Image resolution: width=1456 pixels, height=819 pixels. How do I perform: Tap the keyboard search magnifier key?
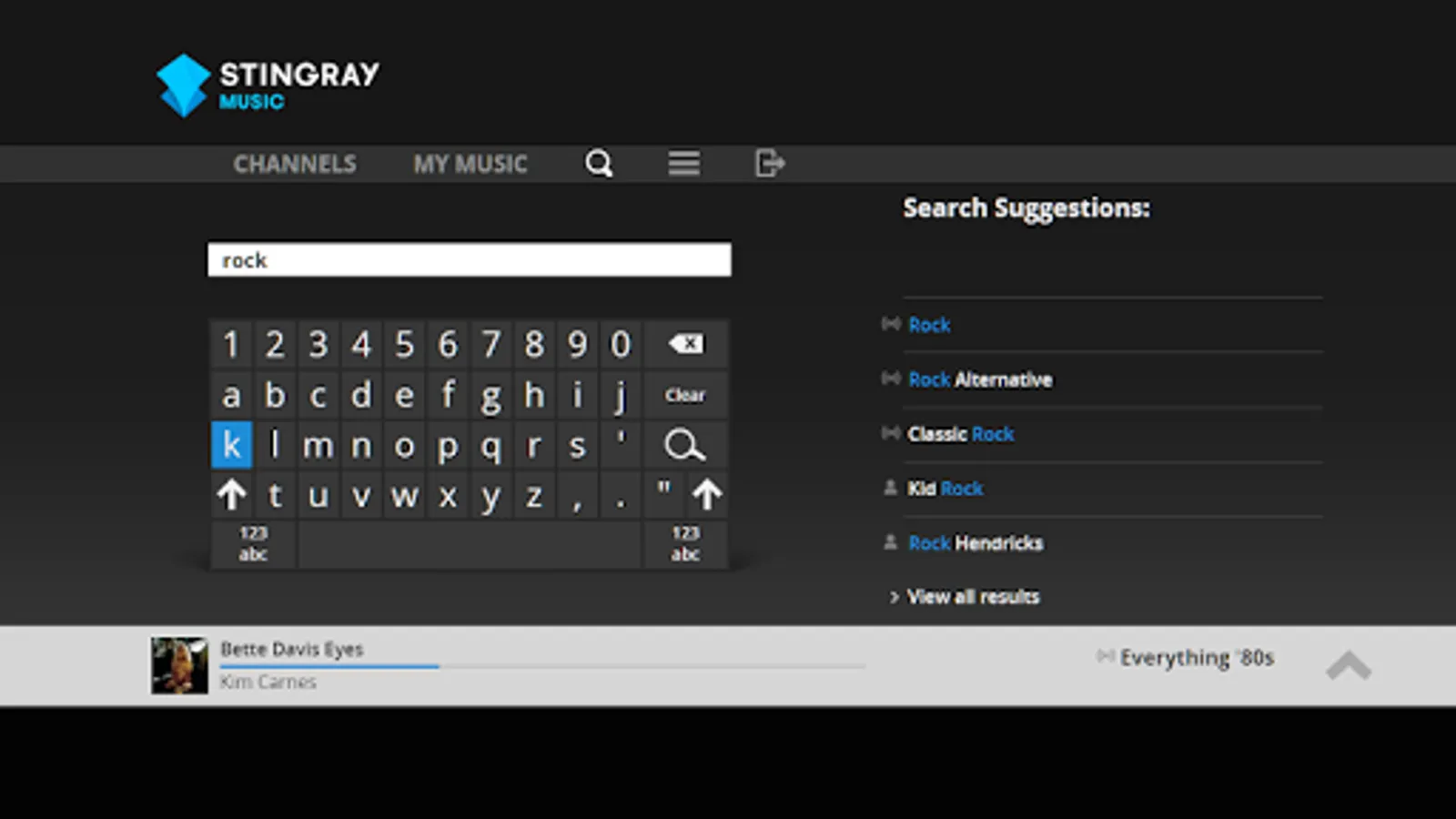(685, 445)
